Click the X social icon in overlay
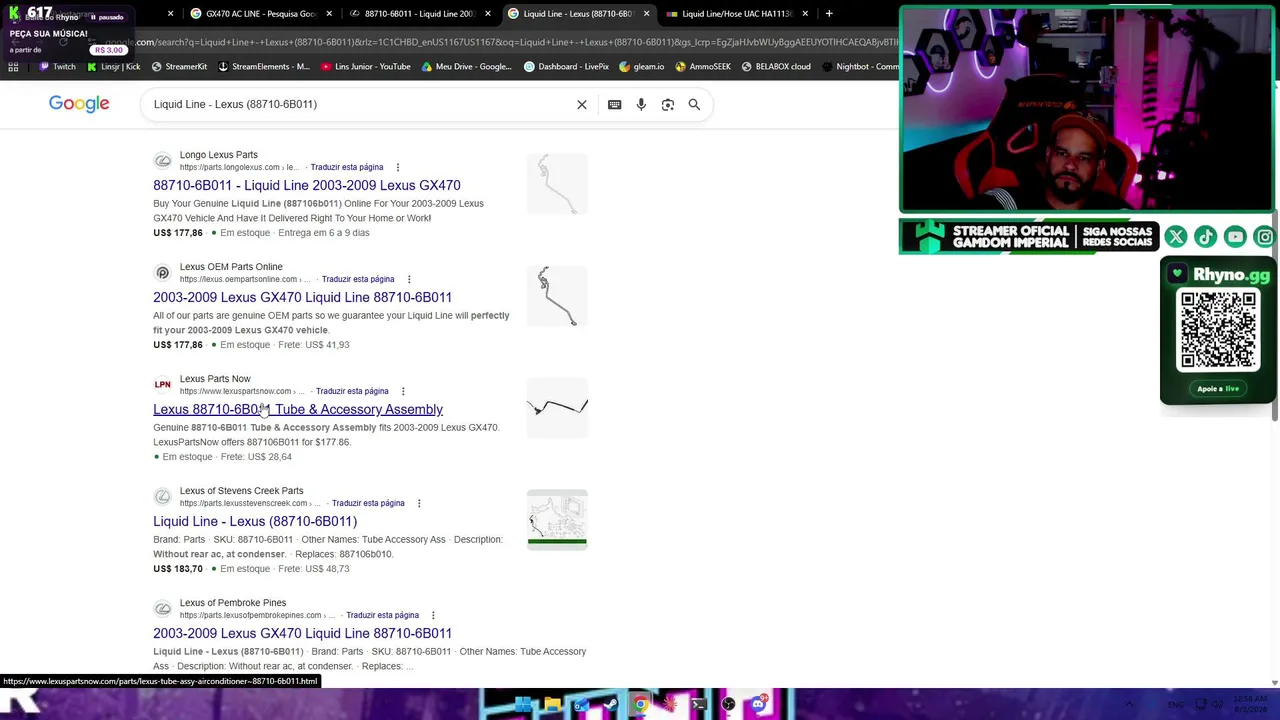 (1176, 237)
